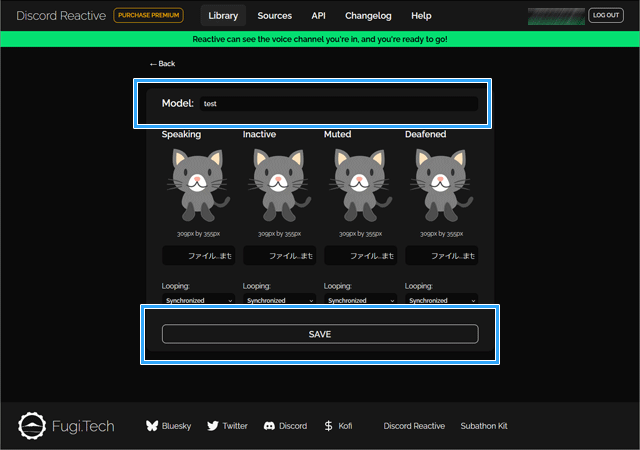Click the Model name input field
This screenshot has height=450, width=640.
(338, 104)
